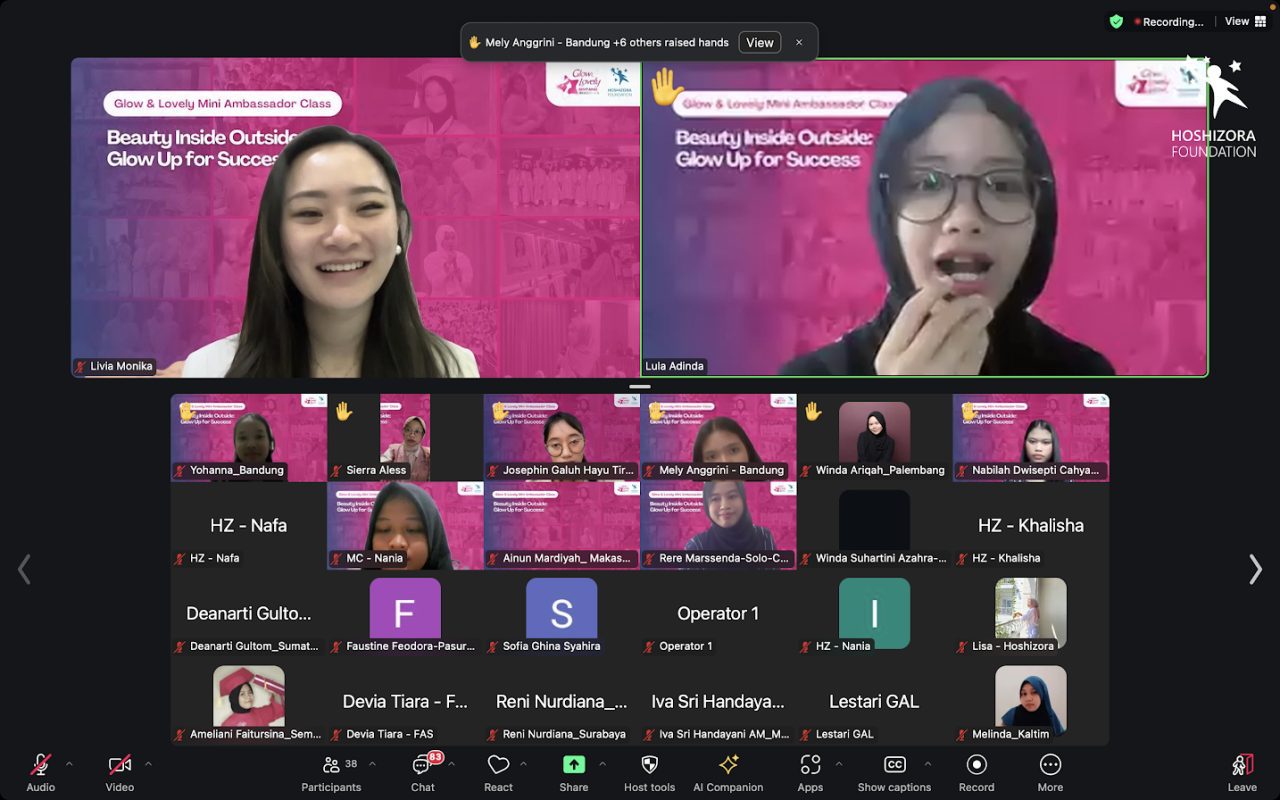Toggle the Record button
Screen dimensions: 1280x800
[977, 773]
